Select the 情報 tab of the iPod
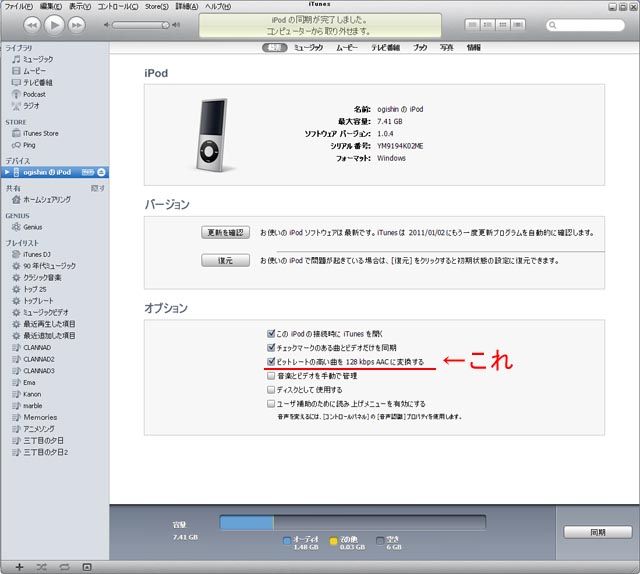This screenshot has height=574, width=640. pyautogui.click(x=473, y=47)
